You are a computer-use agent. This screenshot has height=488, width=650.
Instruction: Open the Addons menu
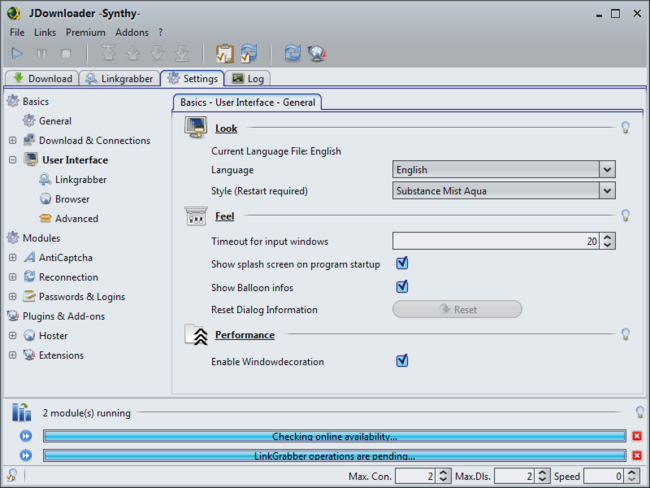[132, 32]
